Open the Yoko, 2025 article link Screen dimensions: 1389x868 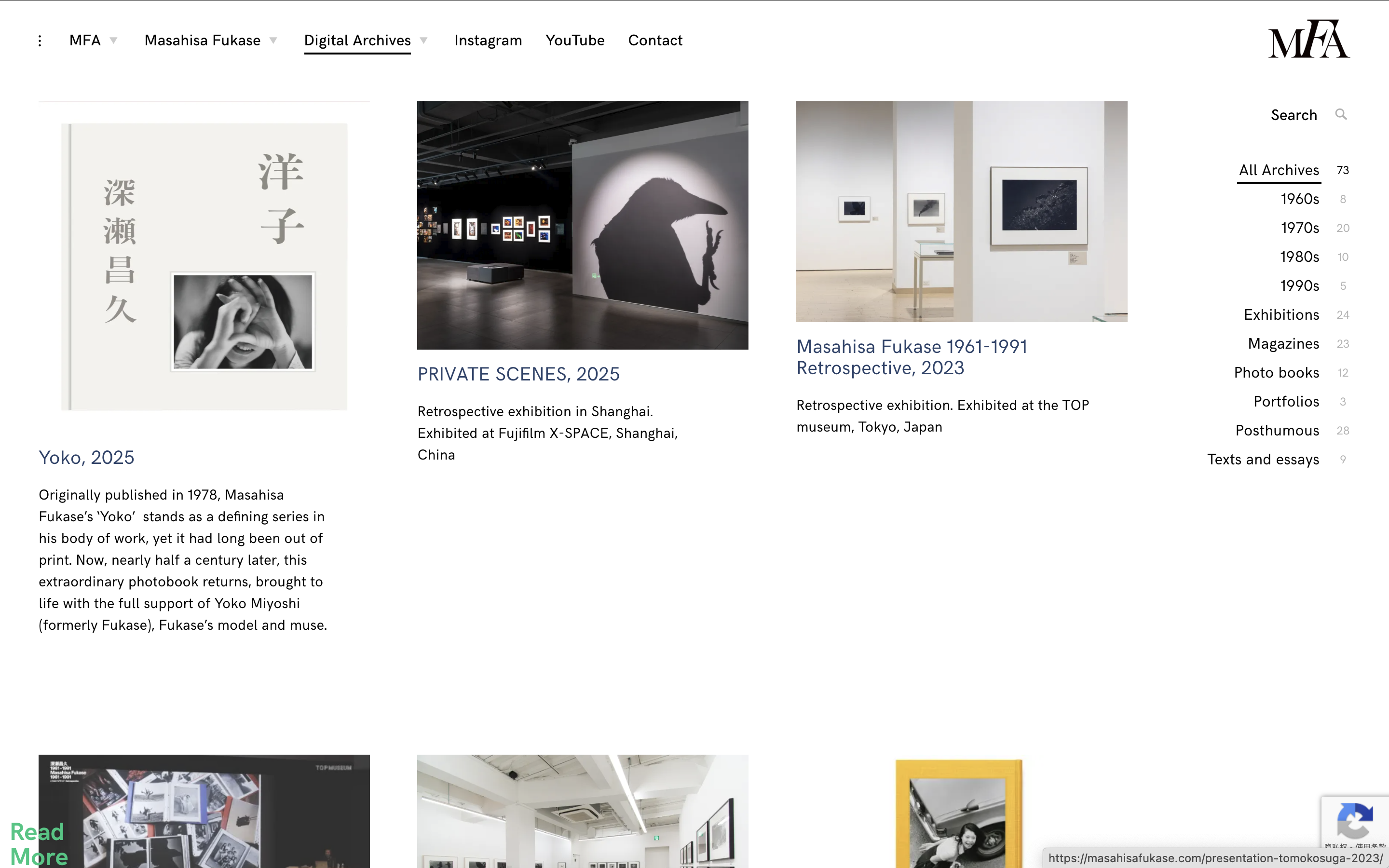86,458
